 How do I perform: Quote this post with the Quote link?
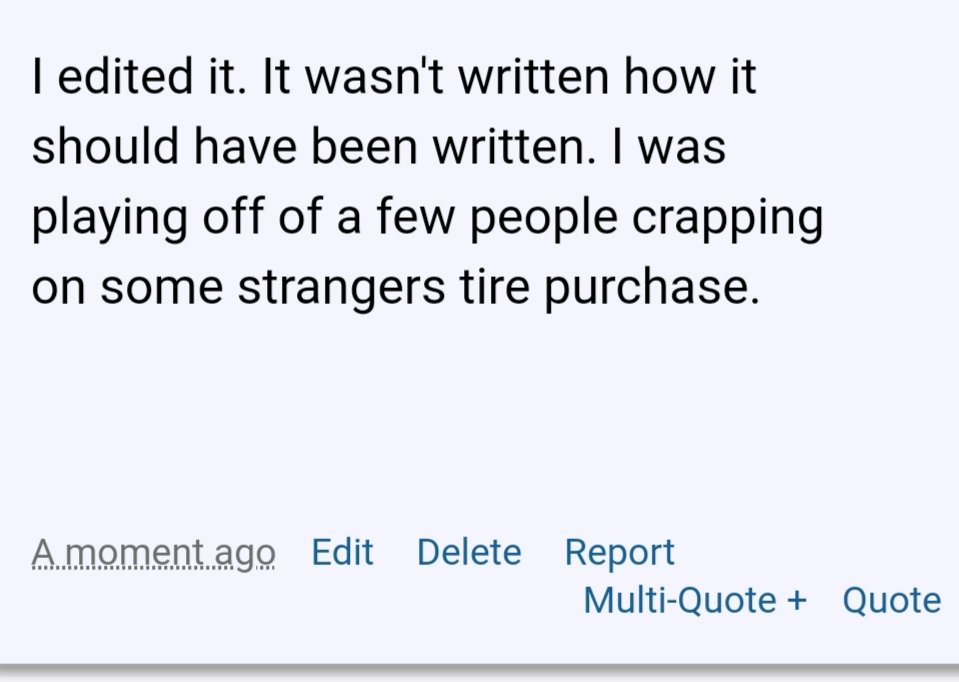click(x=892, y=601)
